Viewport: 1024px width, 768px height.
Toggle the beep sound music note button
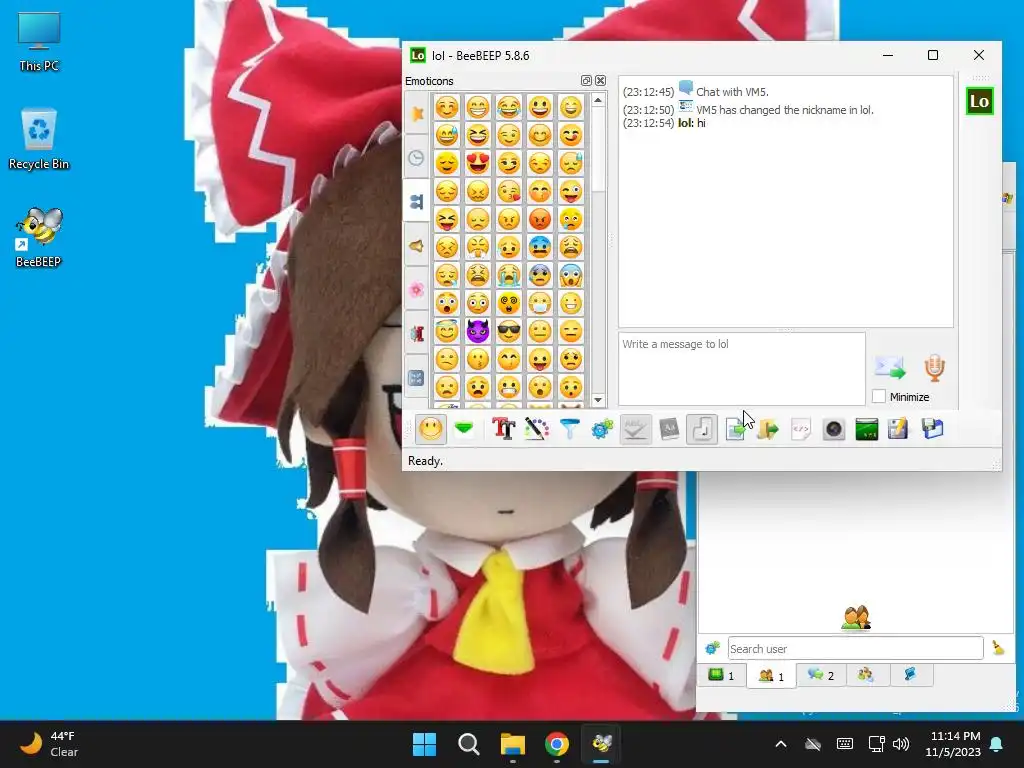[702, 429]
